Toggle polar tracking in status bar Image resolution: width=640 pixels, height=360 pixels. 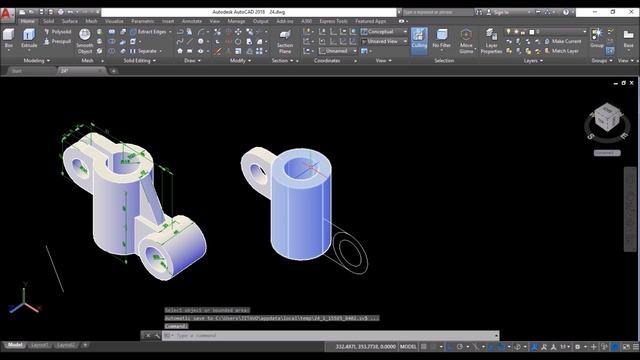pos(460,347)
